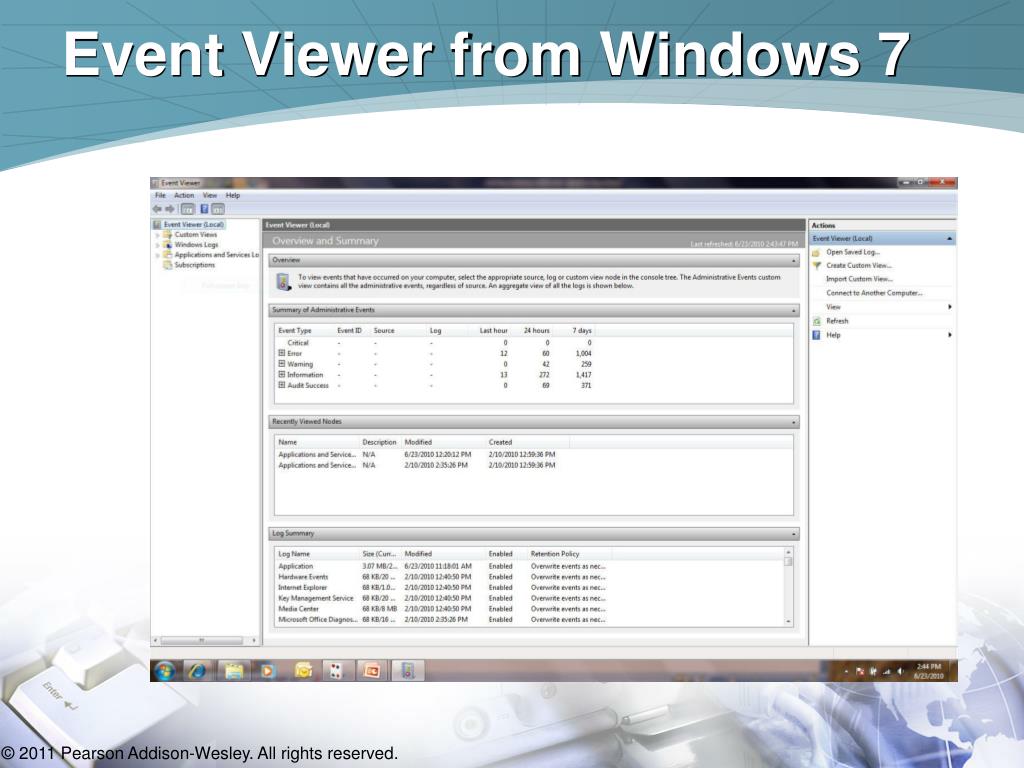Screen dimensions: 1024x768
Task: Click the Overview info icon beside description
Action: tap(283, 281)
